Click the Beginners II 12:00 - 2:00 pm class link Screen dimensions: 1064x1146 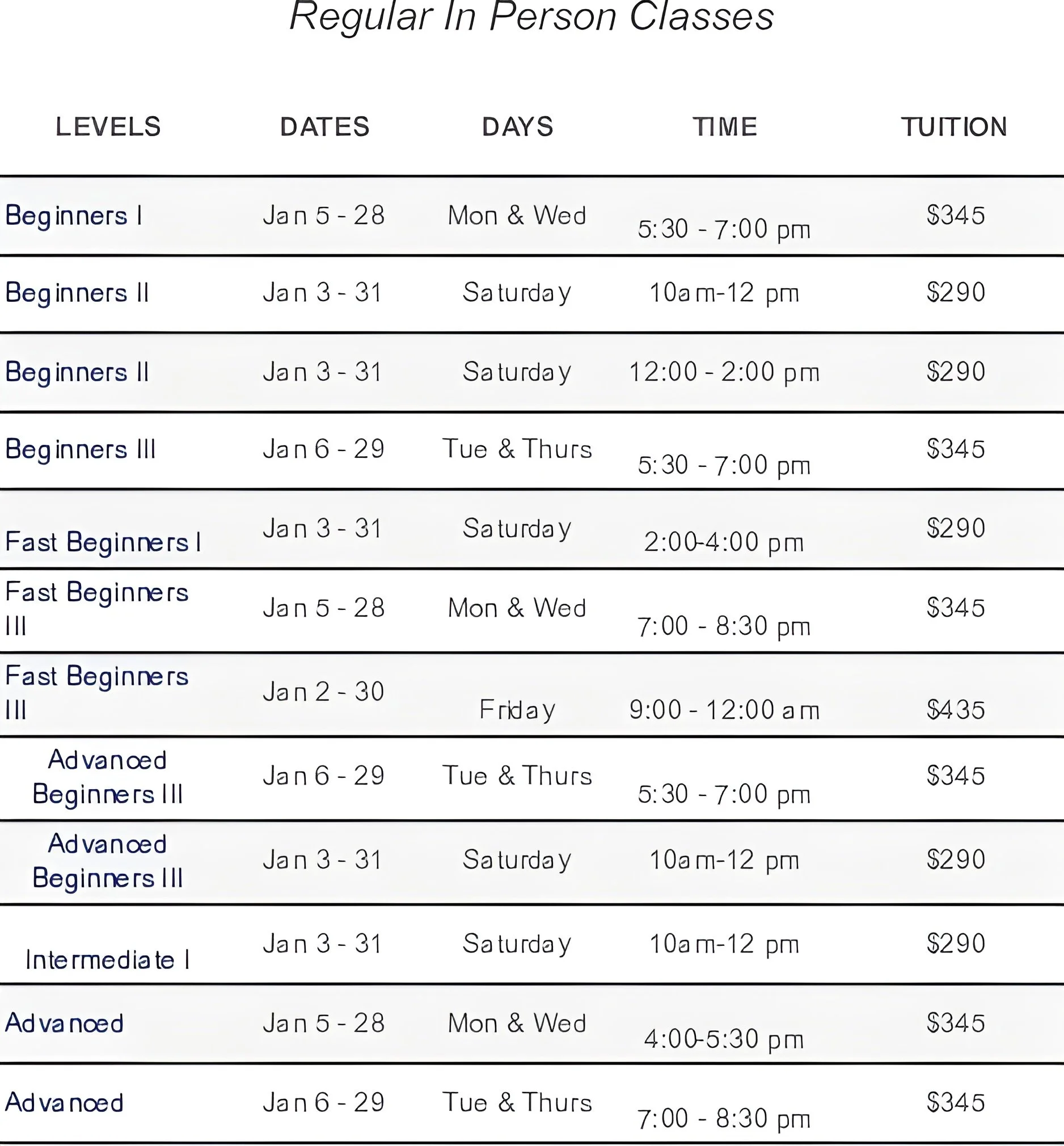point(77,372)
